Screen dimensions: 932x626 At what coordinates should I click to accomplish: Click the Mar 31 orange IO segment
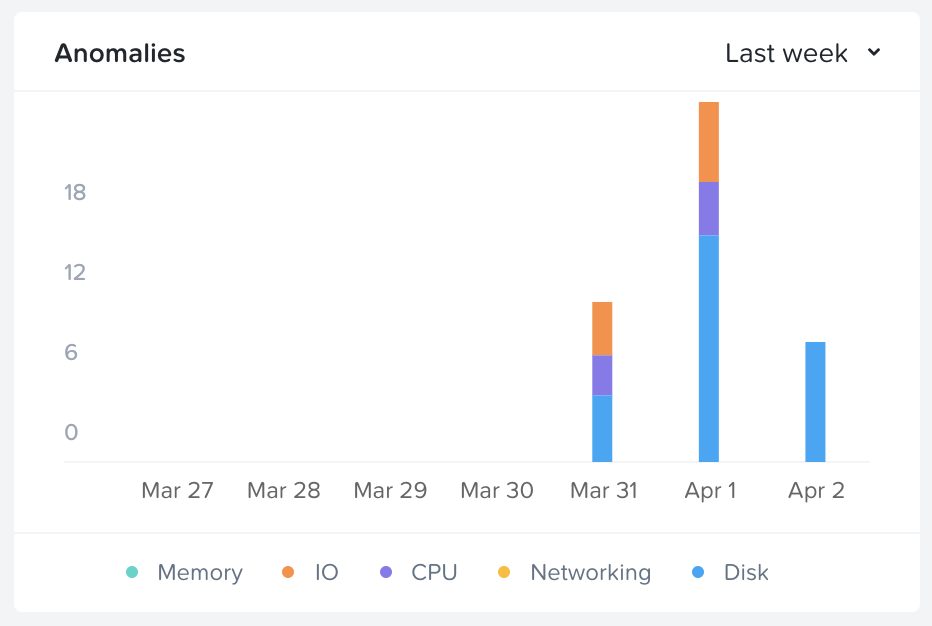point(602,328)
